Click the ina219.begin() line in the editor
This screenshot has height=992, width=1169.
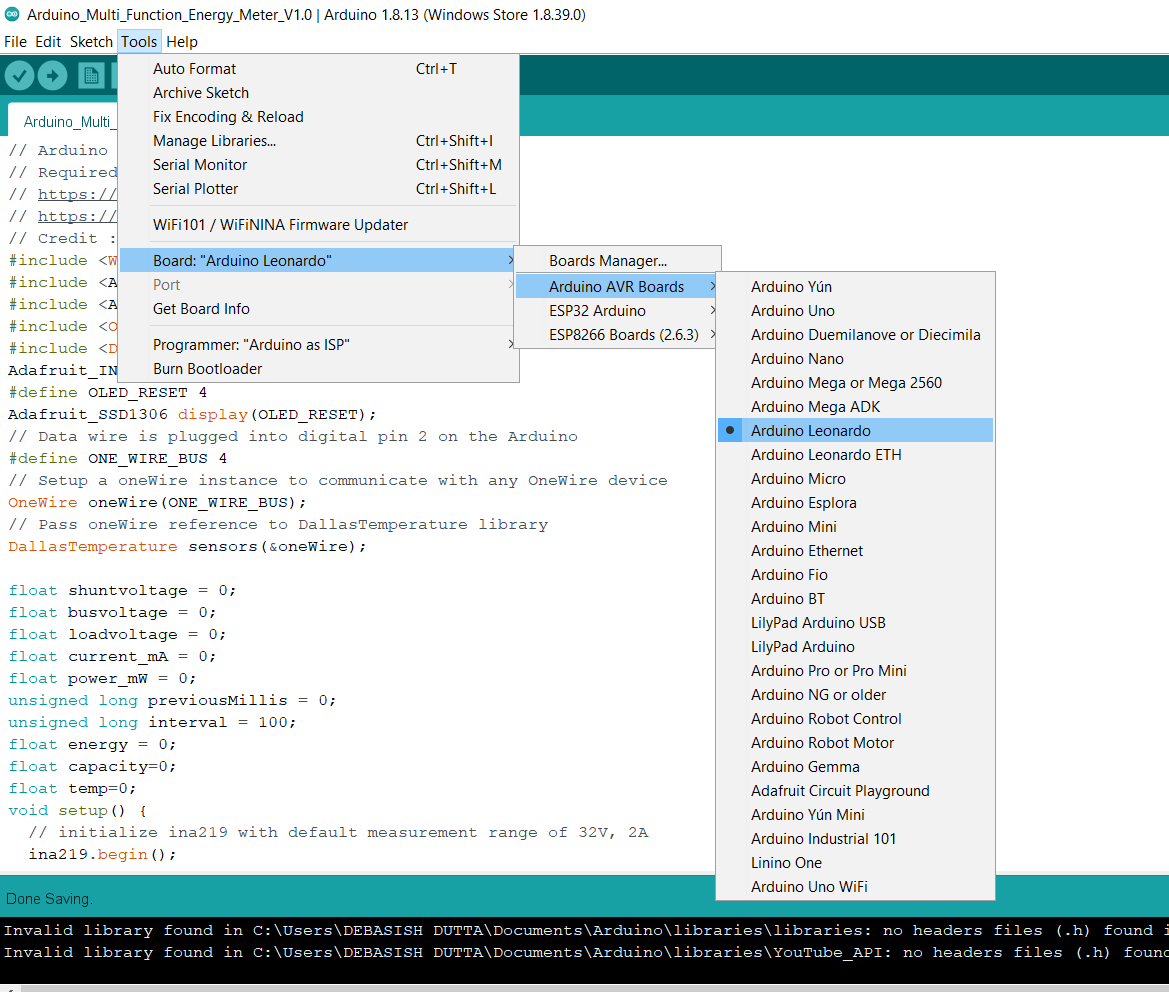click(x=102, y=855)
